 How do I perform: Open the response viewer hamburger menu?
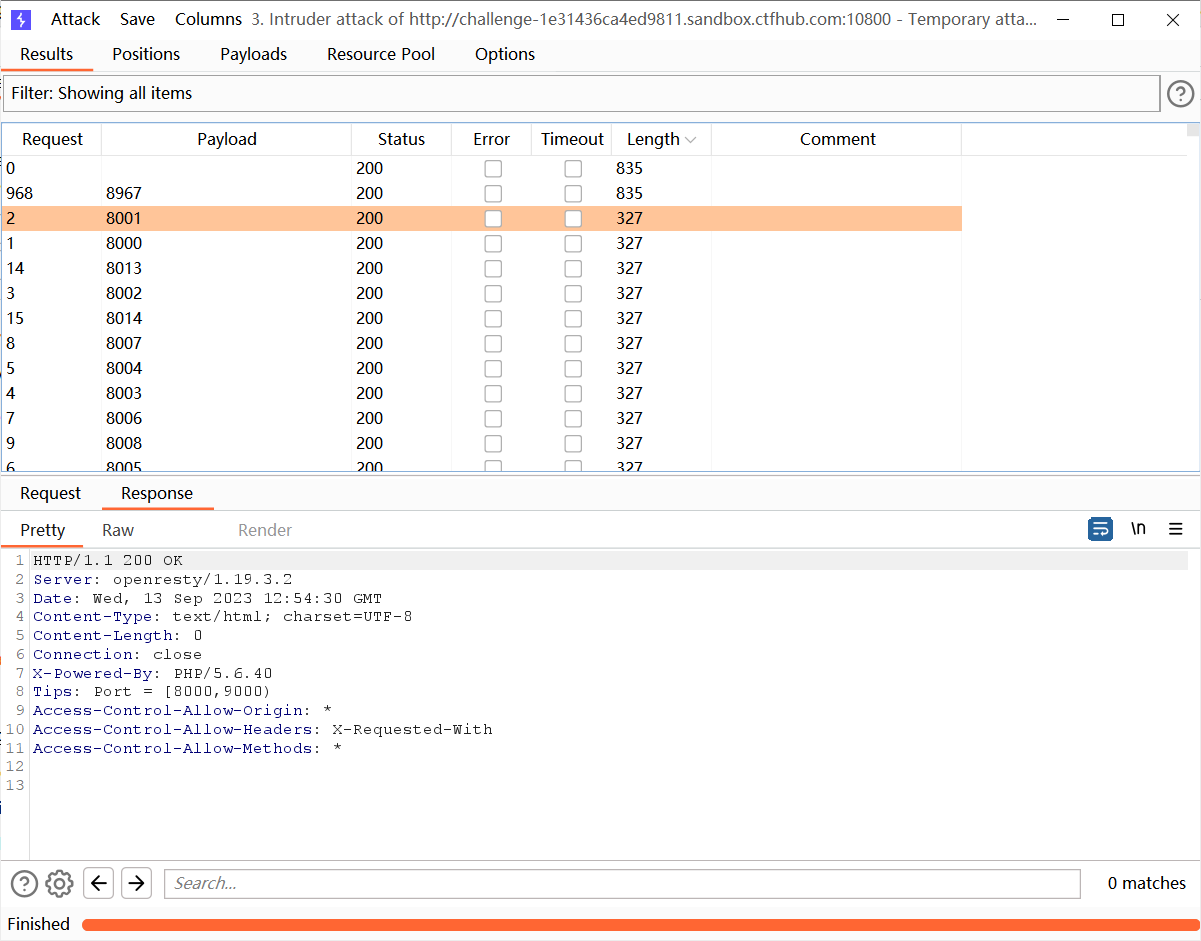click(x=1176, y=529)
